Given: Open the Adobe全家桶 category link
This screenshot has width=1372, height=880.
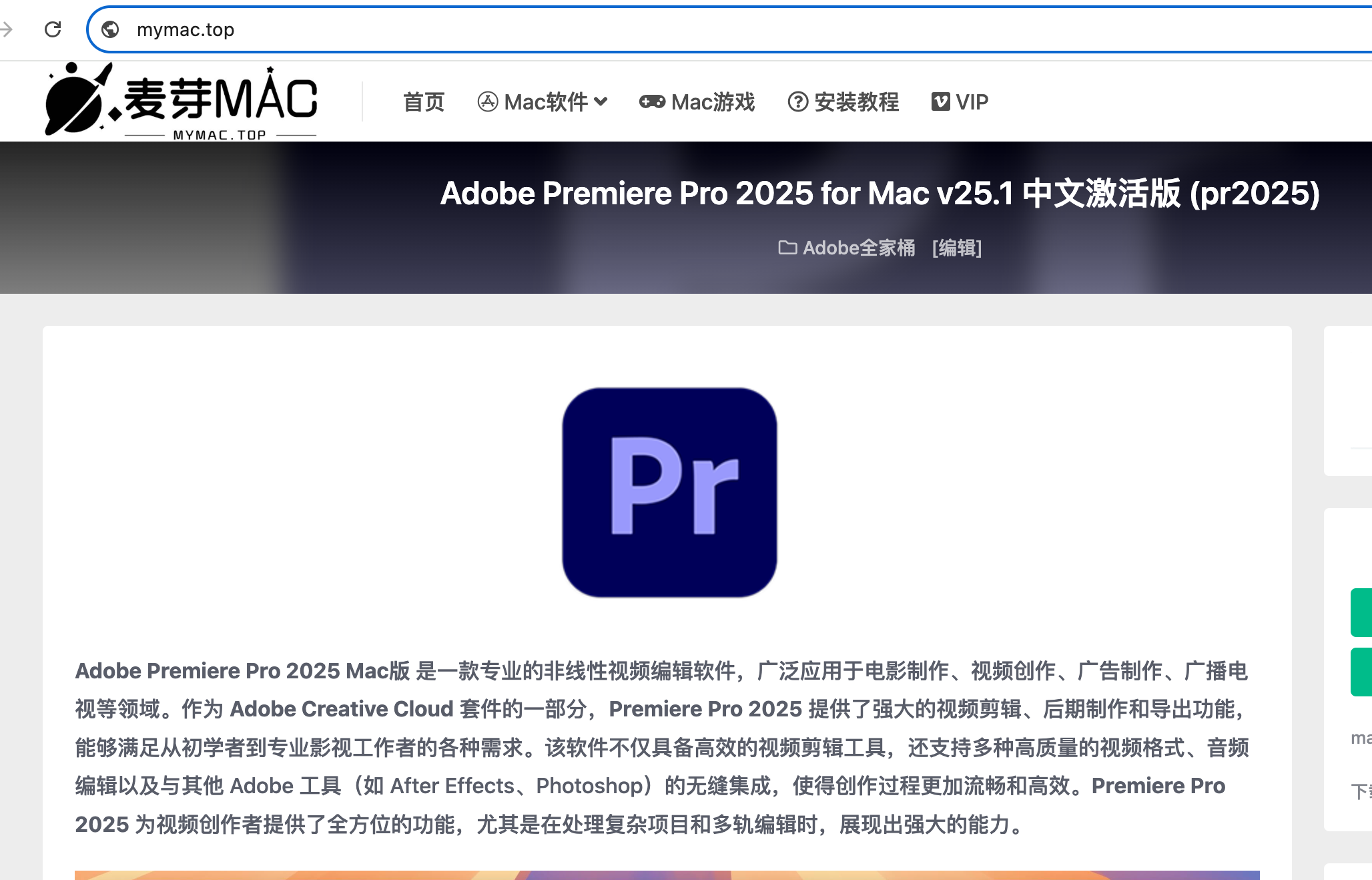Looking at the screenshot, I should pos(859,248).
